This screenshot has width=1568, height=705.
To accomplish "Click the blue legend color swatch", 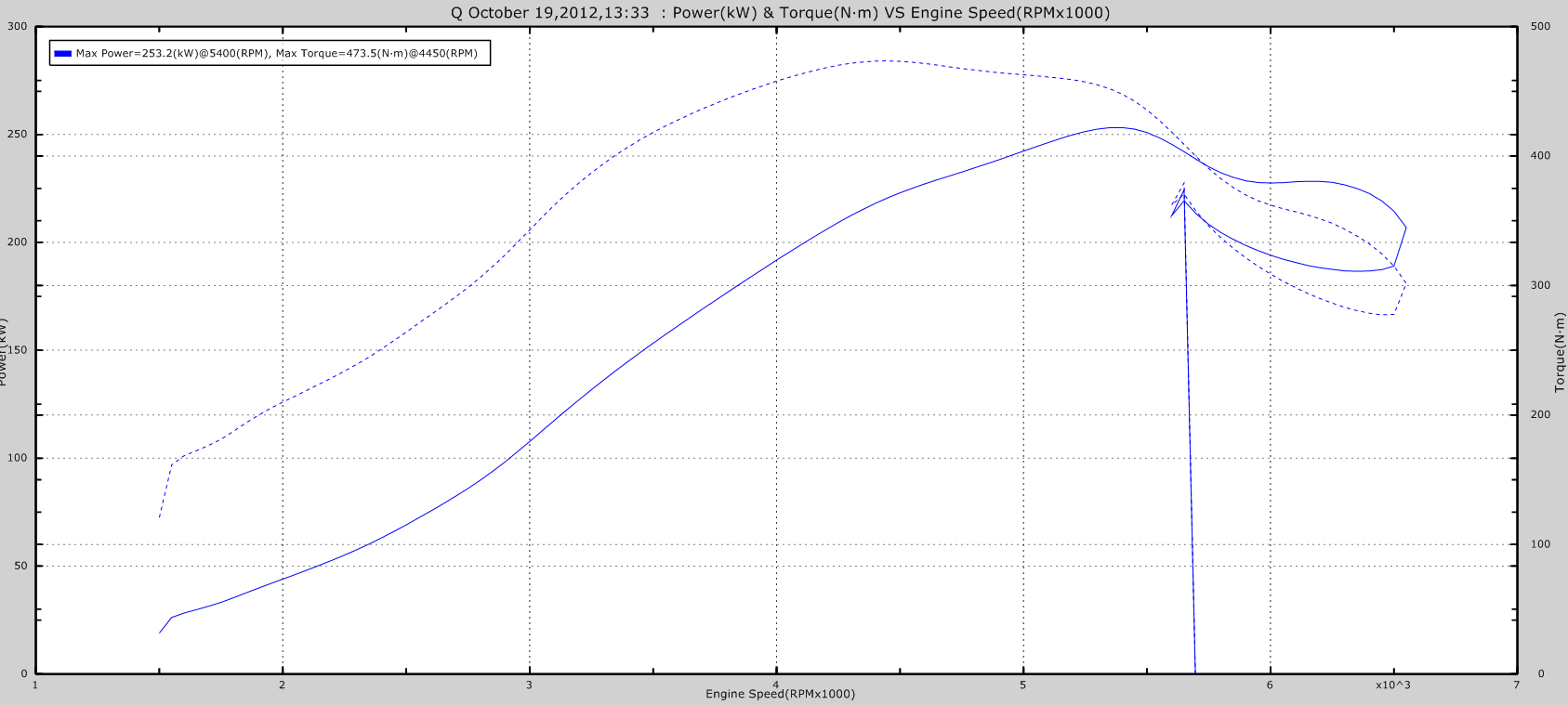I will 62,54.
